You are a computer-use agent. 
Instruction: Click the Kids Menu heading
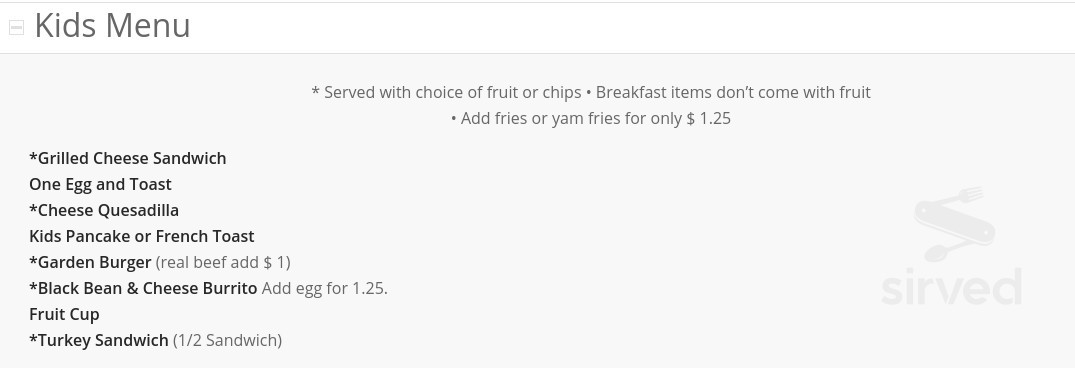pyautogui.click(x=112, y=26)
